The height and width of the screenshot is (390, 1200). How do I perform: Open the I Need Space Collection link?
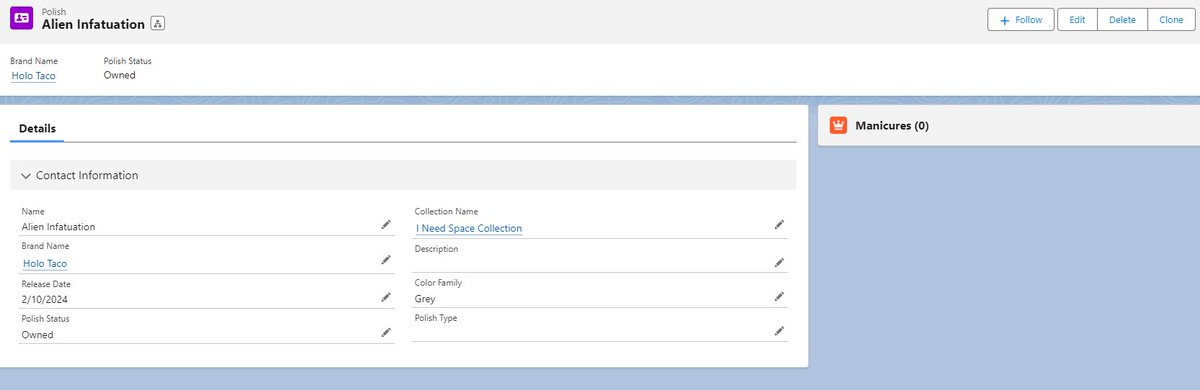coord(469,228)
